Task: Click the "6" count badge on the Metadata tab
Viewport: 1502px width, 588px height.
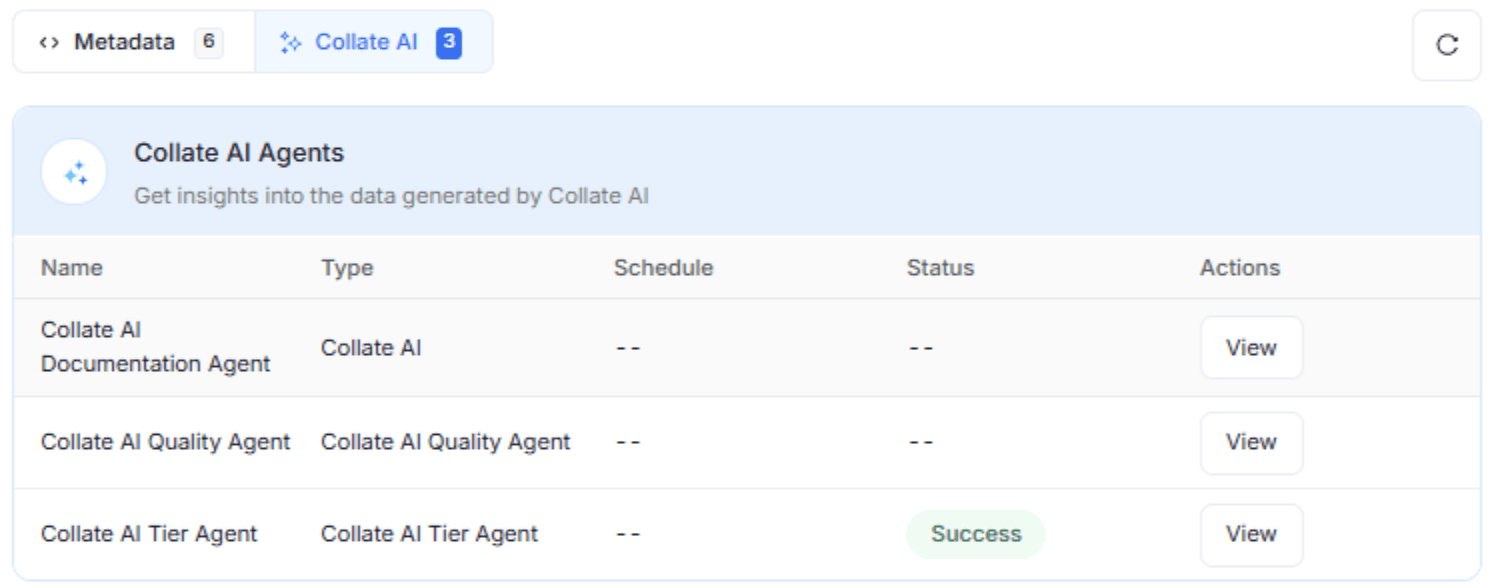Action: tap(207, 42)
